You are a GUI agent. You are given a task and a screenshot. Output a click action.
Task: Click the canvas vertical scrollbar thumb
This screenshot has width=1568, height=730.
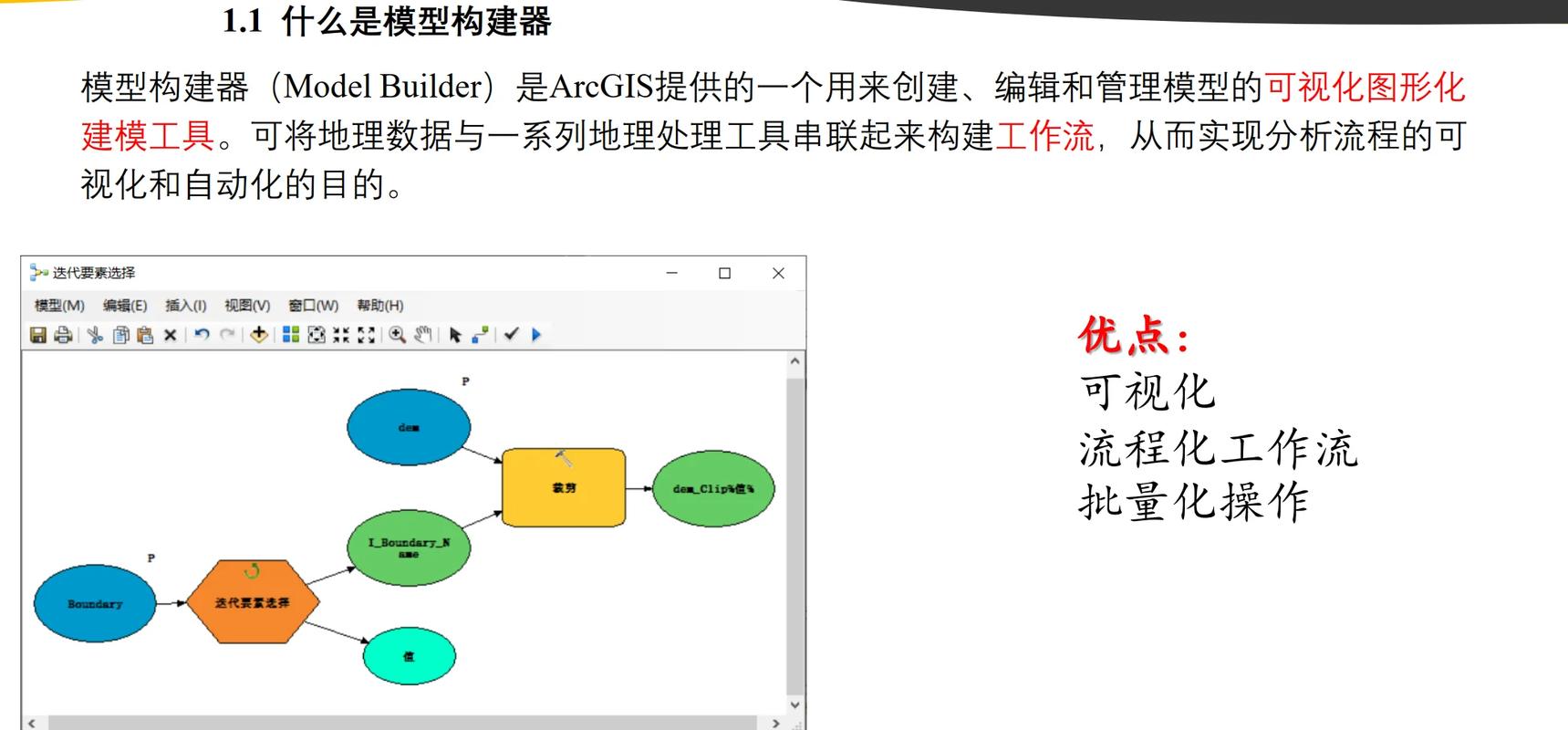795,536
